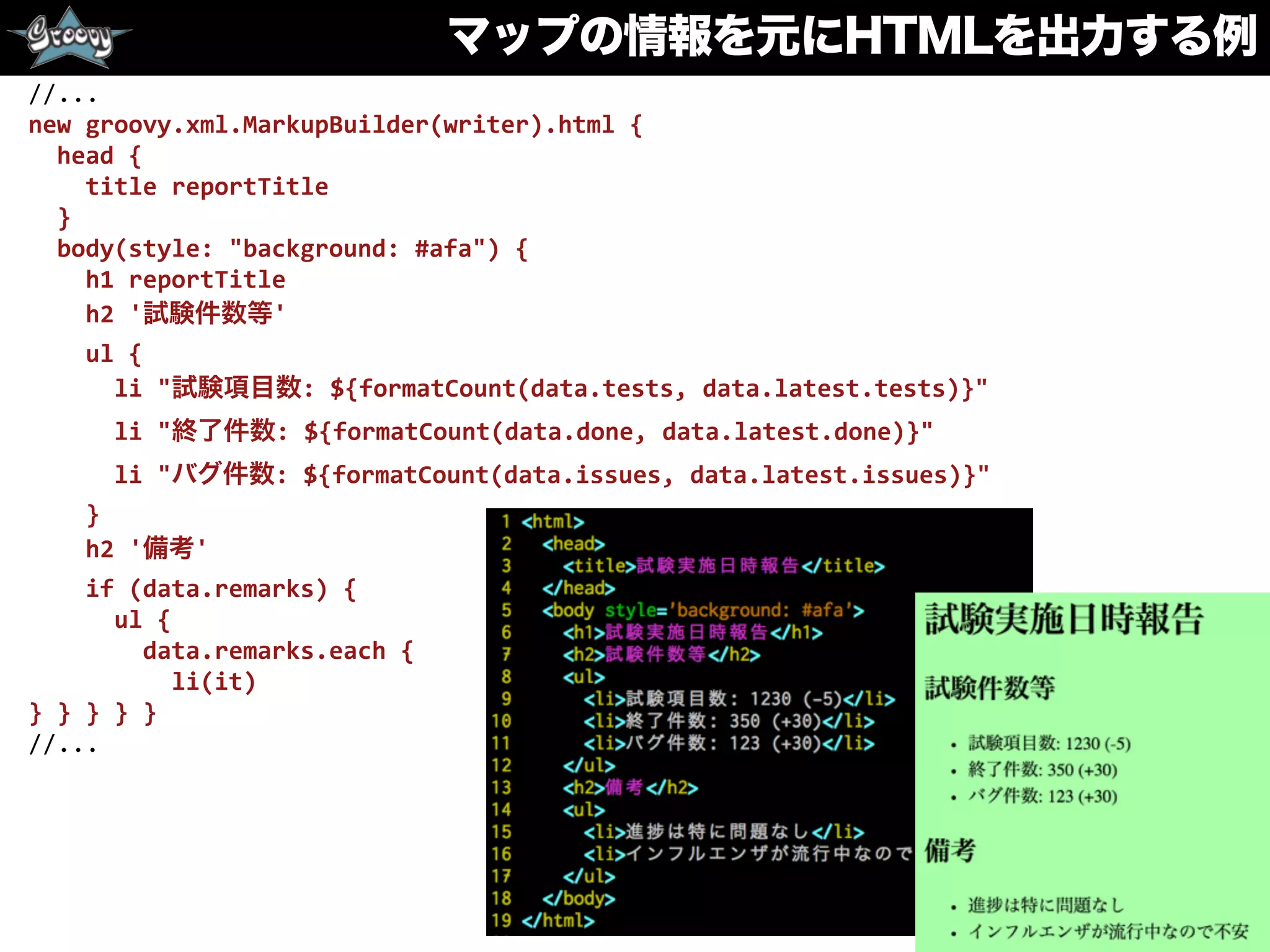Click rendered bullet 'インフルエンザが流行中なので不安'

(1109, 931)
